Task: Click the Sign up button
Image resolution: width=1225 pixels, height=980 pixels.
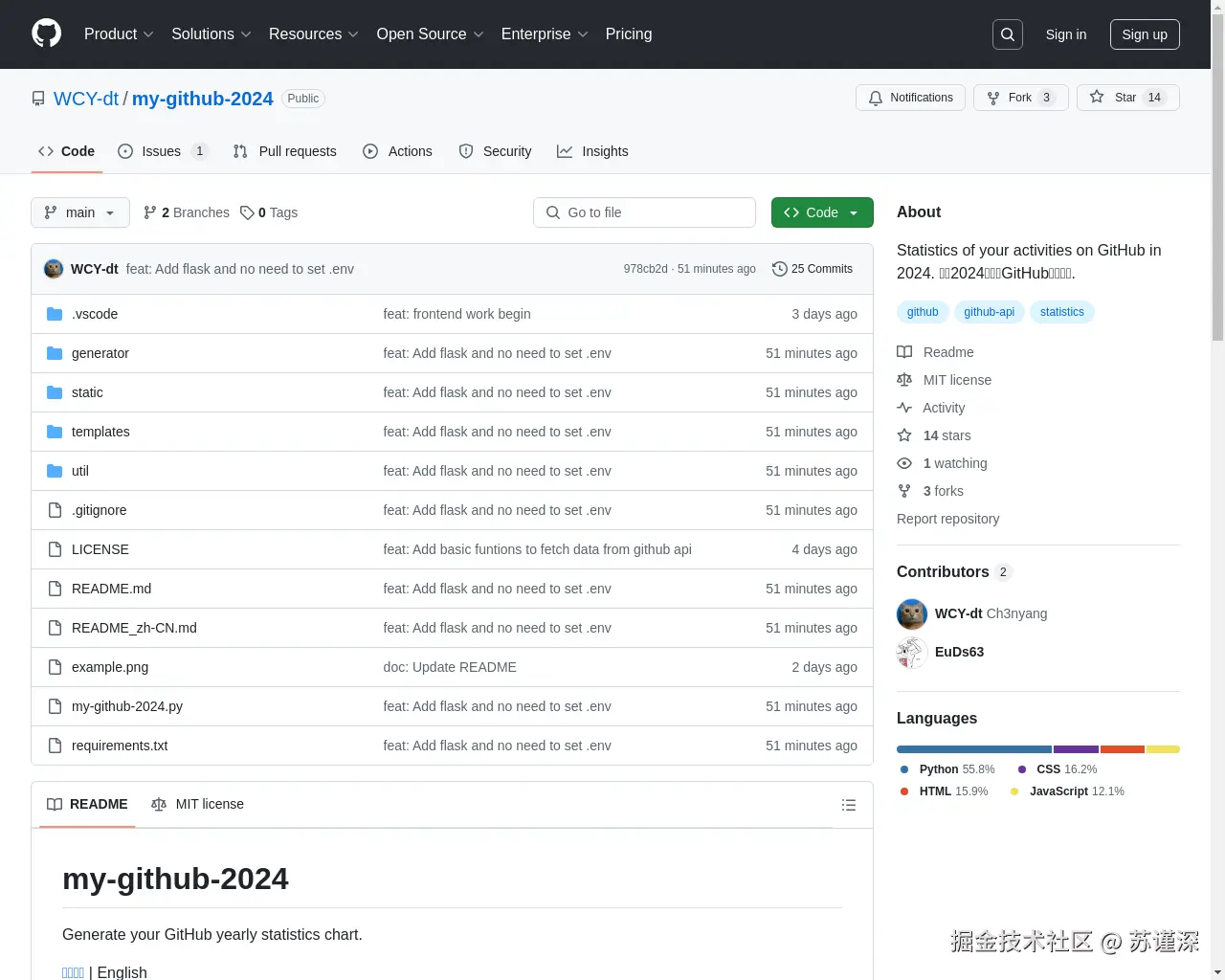Action: pyautogui.click(x=1145, y=33)
